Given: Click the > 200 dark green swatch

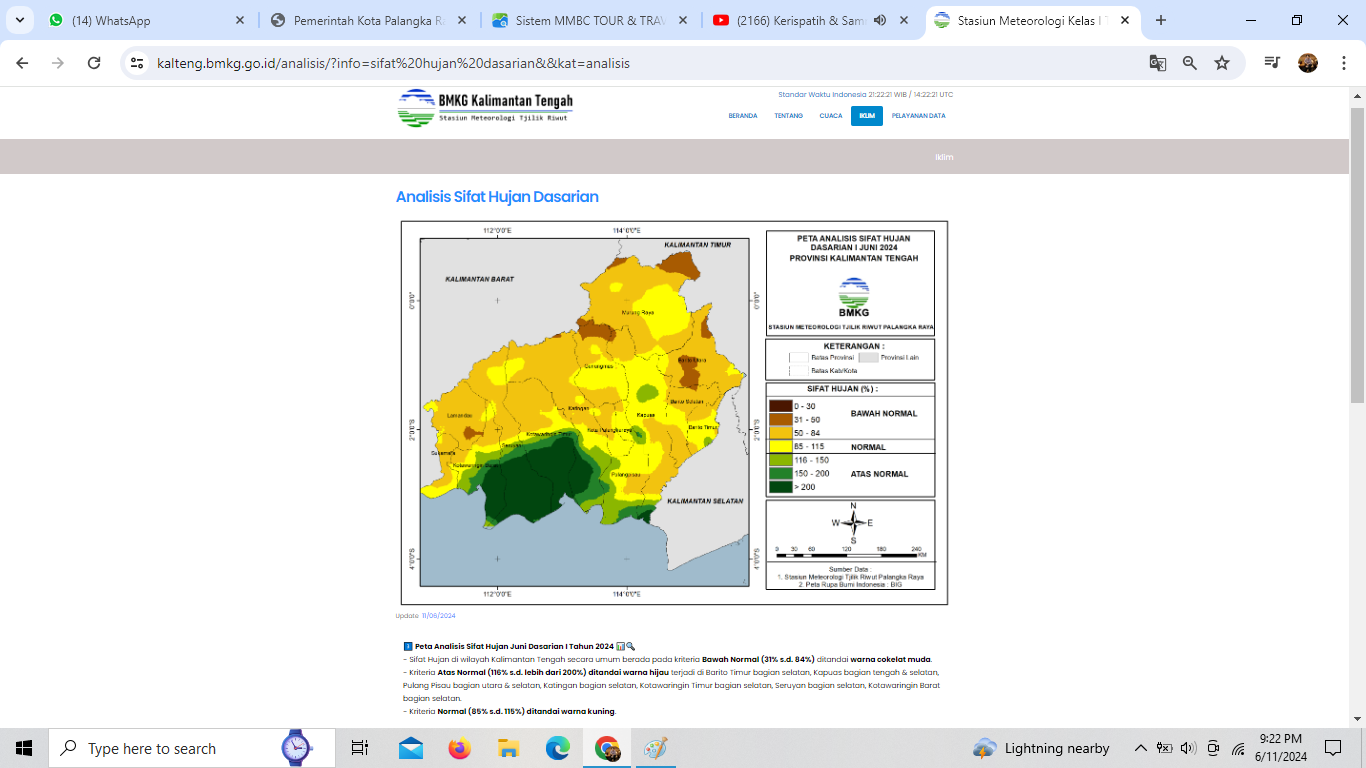Looking at the screenshot, I should point(781,487).
